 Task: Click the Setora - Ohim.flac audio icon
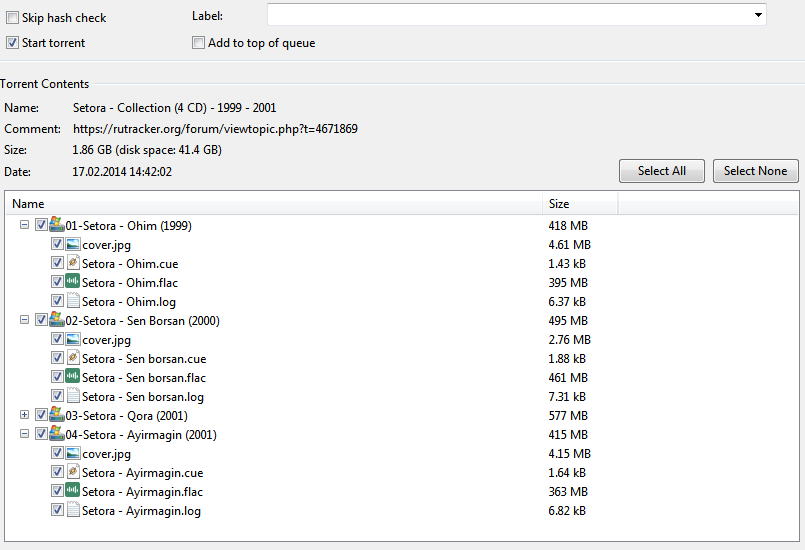coord(73,282)
